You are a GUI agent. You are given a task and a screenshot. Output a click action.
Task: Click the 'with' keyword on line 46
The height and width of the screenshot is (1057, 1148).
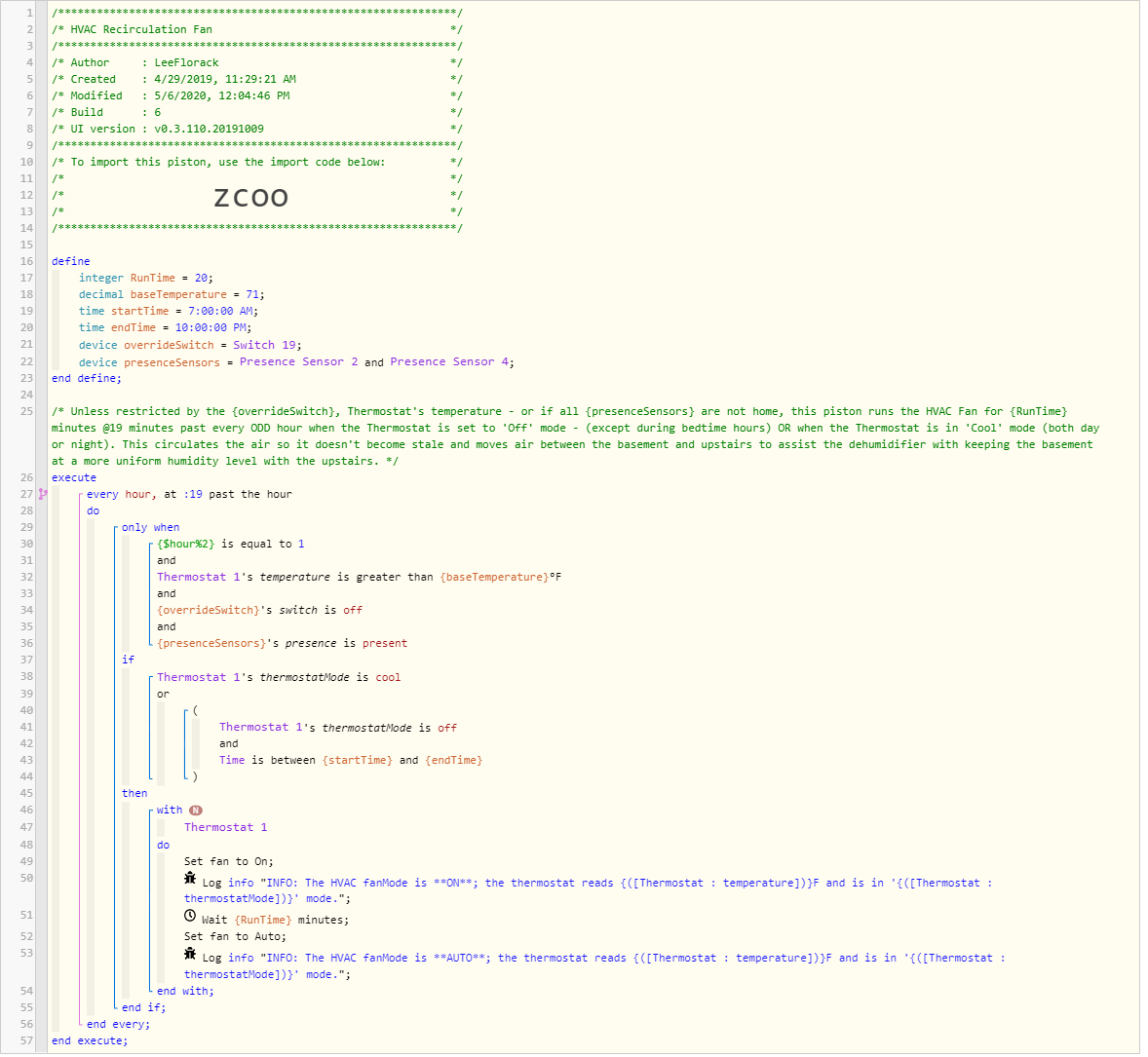[x=170, y=811]
